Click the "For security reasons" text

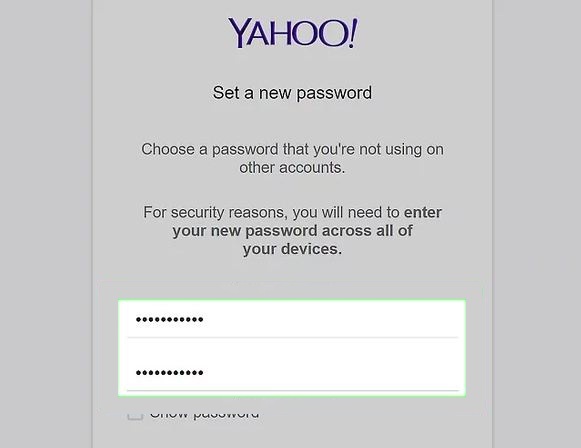(x=215, y=213)
